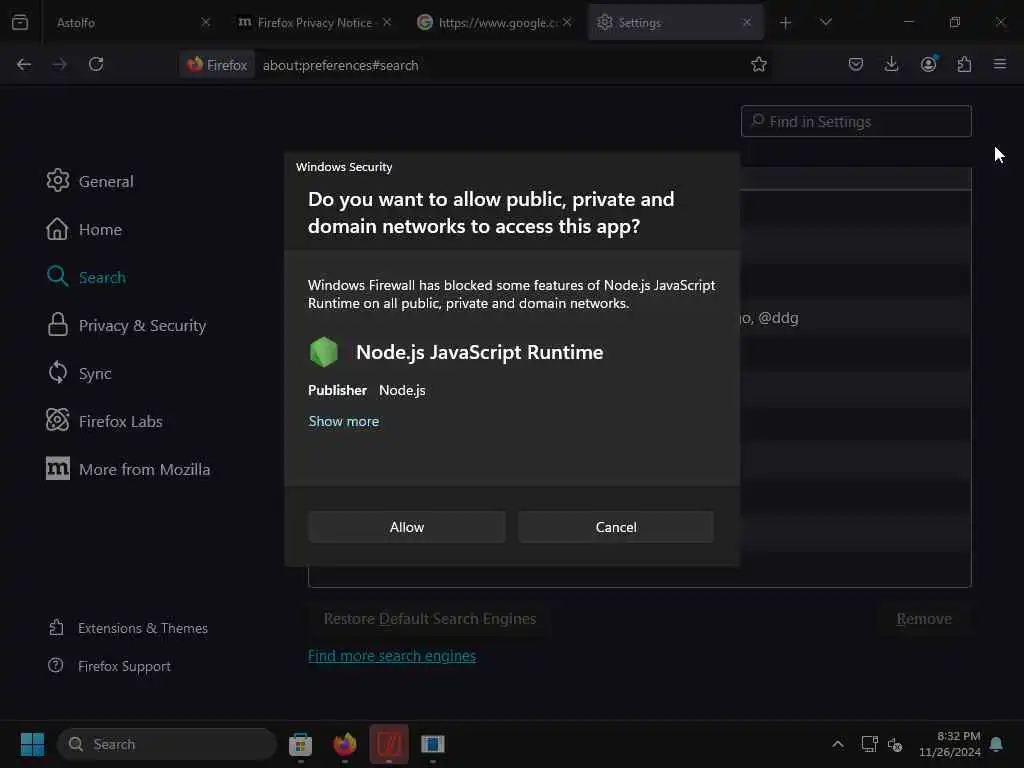Image resolution: width=1024 pixels, height=768 pixels.
Task: Go forward with the forward arrow
Action: [59, 64]
